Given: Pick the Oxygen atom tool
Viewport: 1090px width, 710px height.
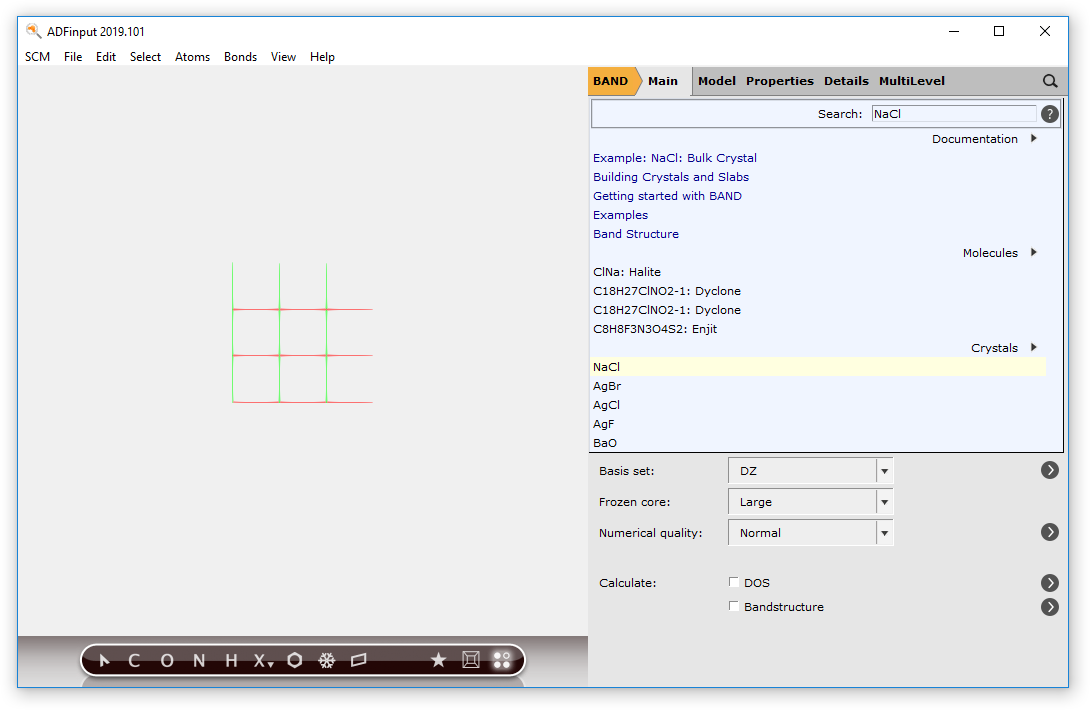Looking at the screenshot, I should [x=166, y=660].
